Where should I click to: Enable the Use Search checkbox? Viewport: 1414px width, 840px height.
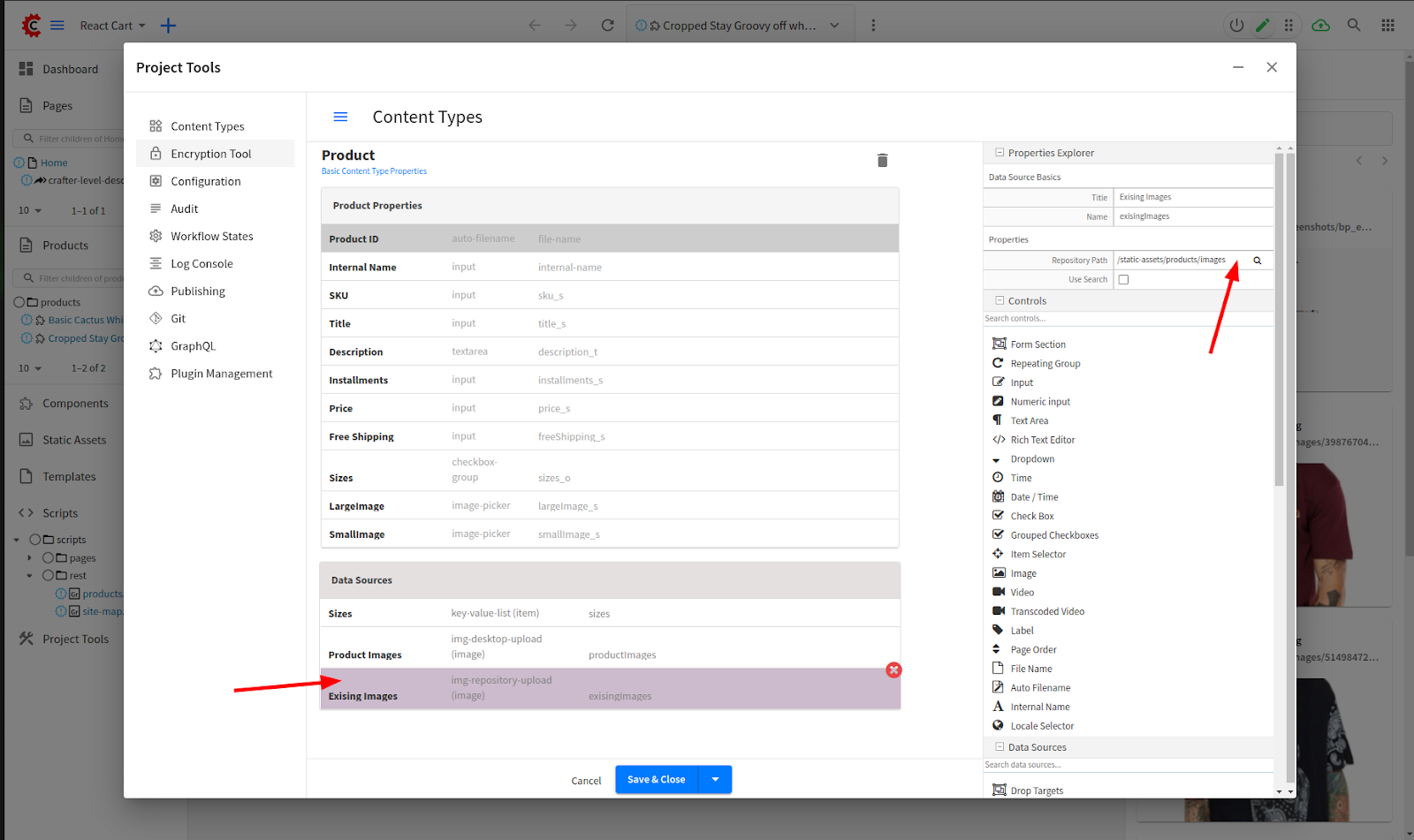coord(1123,280)
